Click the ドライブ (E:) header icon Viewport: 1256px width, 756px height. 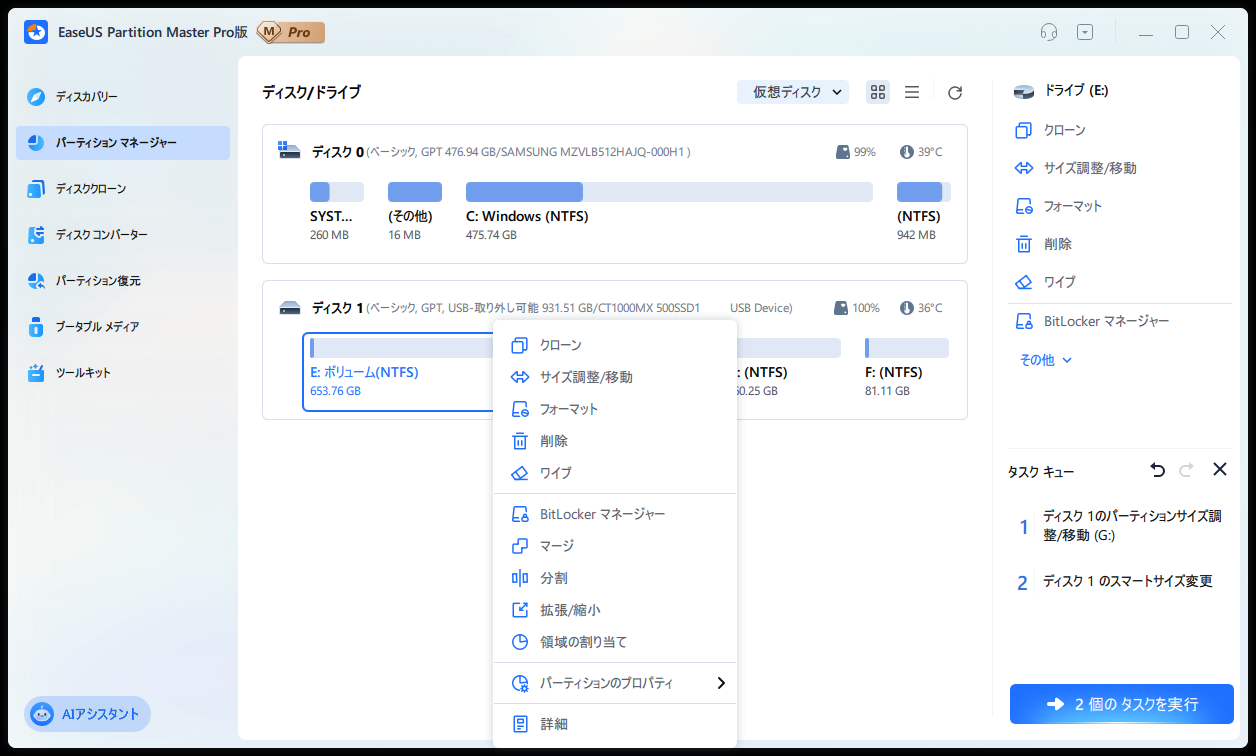pyautogui.click(x=1024, y=92)
